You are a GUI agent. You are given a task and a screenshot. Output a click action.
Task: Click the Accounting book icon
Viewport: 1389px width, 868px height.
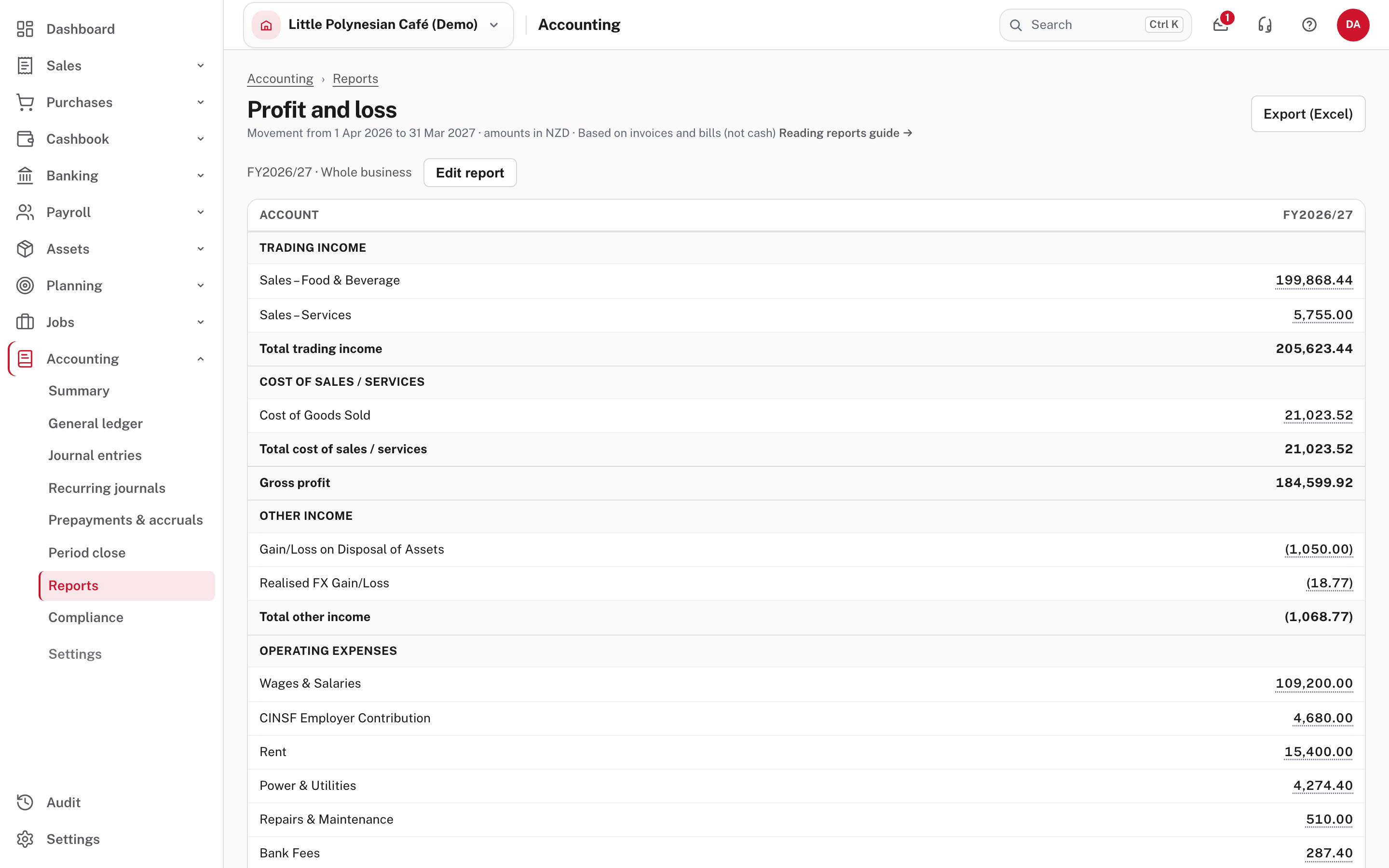click(x=25, y=359)
